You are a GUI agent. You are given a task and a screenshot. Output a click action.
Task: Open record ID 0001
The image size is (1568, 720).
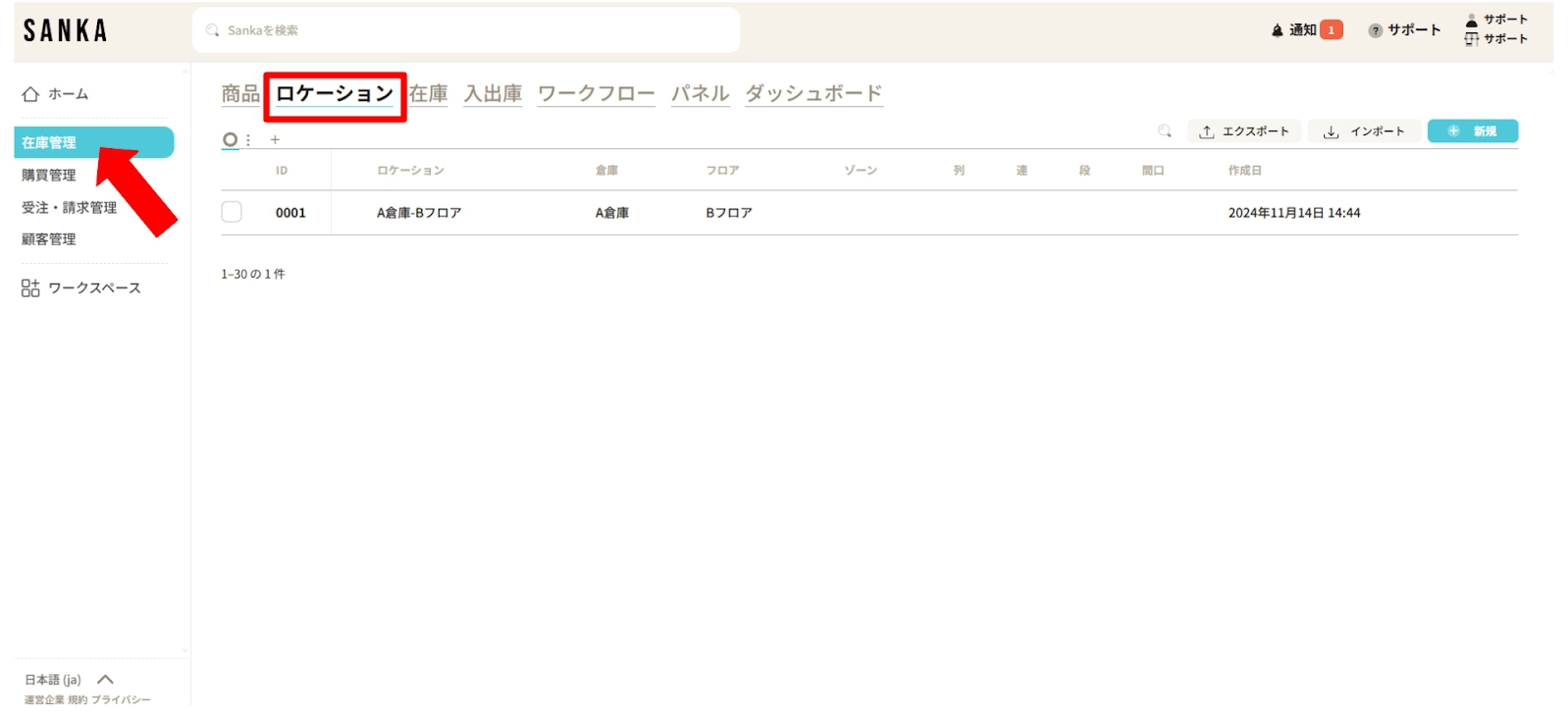[x=290, y=213]
